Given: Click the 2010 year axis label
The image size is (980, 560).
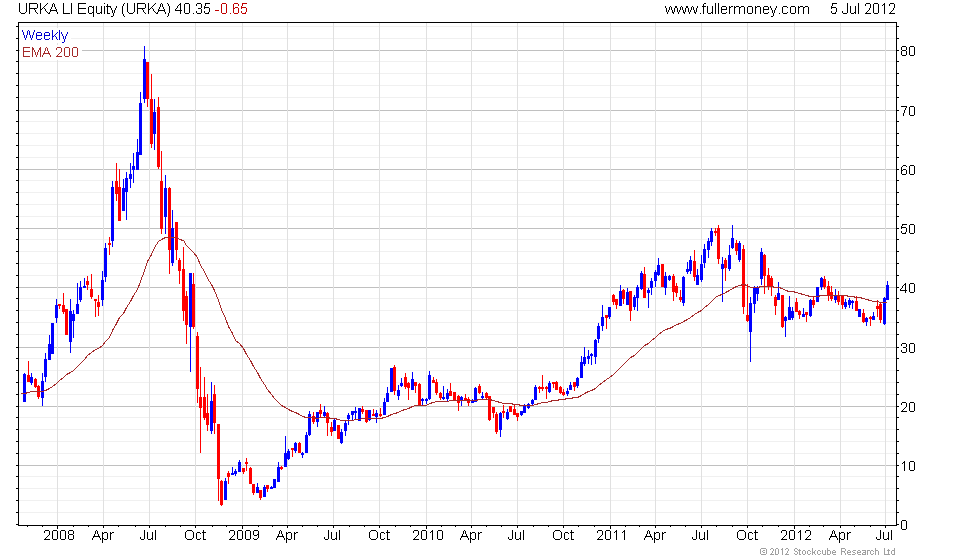Looking at the screenshot, I should click(x=428, y=536).
